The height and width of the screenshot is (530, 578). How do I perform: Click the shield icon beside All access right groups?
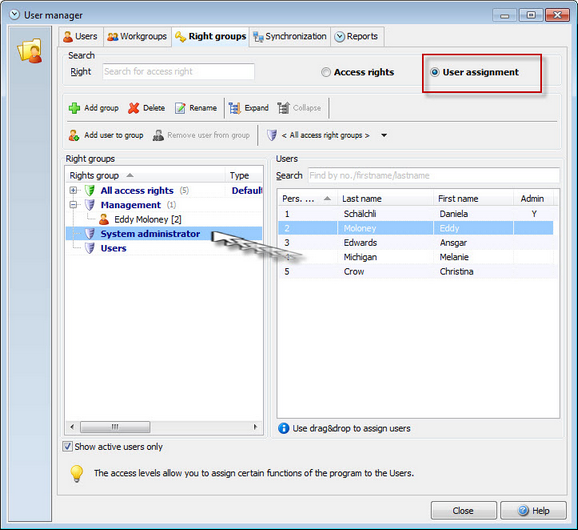pos(272,135)
